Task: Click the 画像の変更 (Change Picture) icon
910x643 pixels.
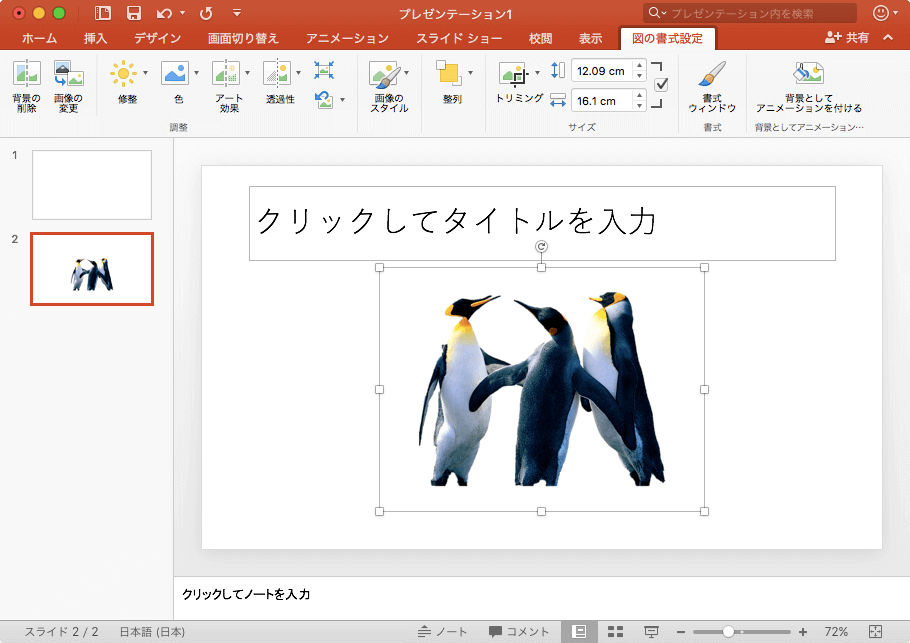Action: pyautogui.click(x=68, y=74)
